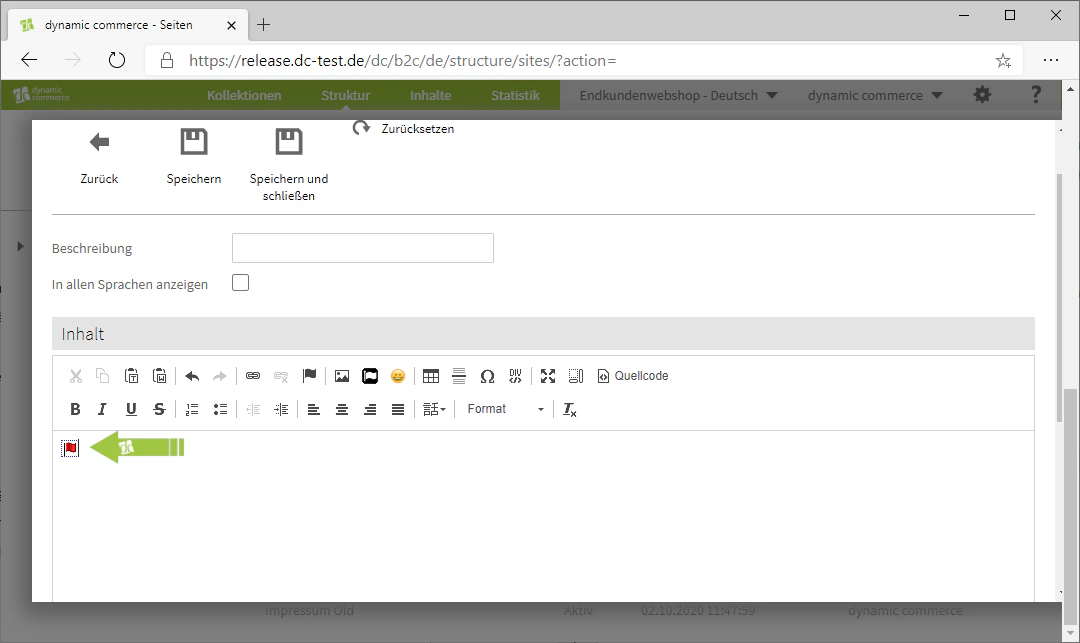Click the browser address bar URL

coord(402,61)
